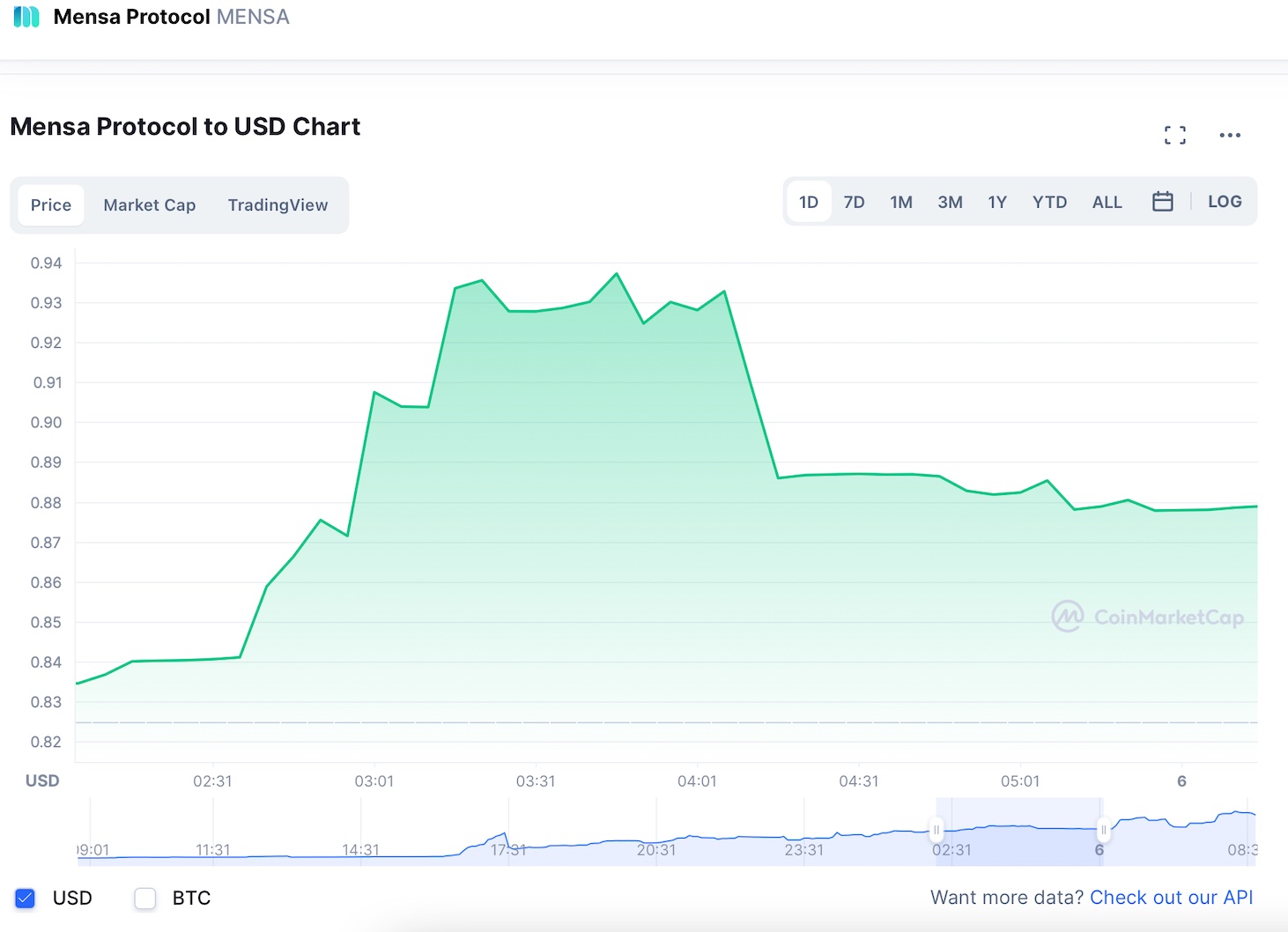Click 0.88 label on price axis
Screen dimensions: 1288x932
point(47,503)
